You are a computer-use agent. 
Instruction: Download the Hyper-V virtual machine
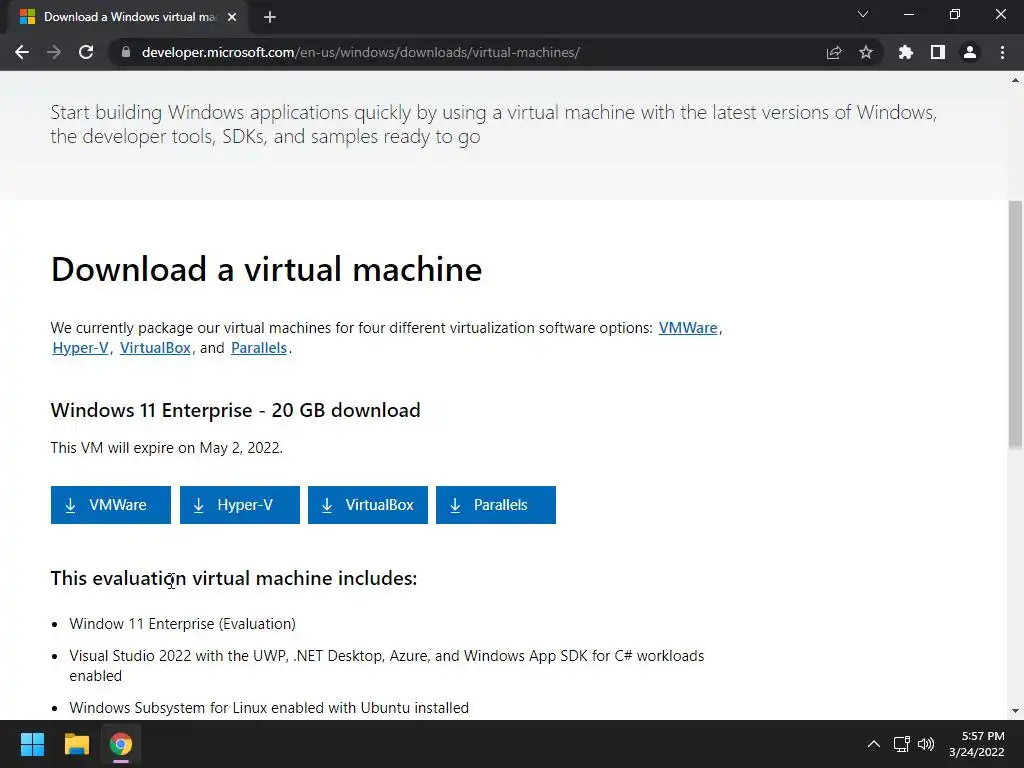[240, 505]
